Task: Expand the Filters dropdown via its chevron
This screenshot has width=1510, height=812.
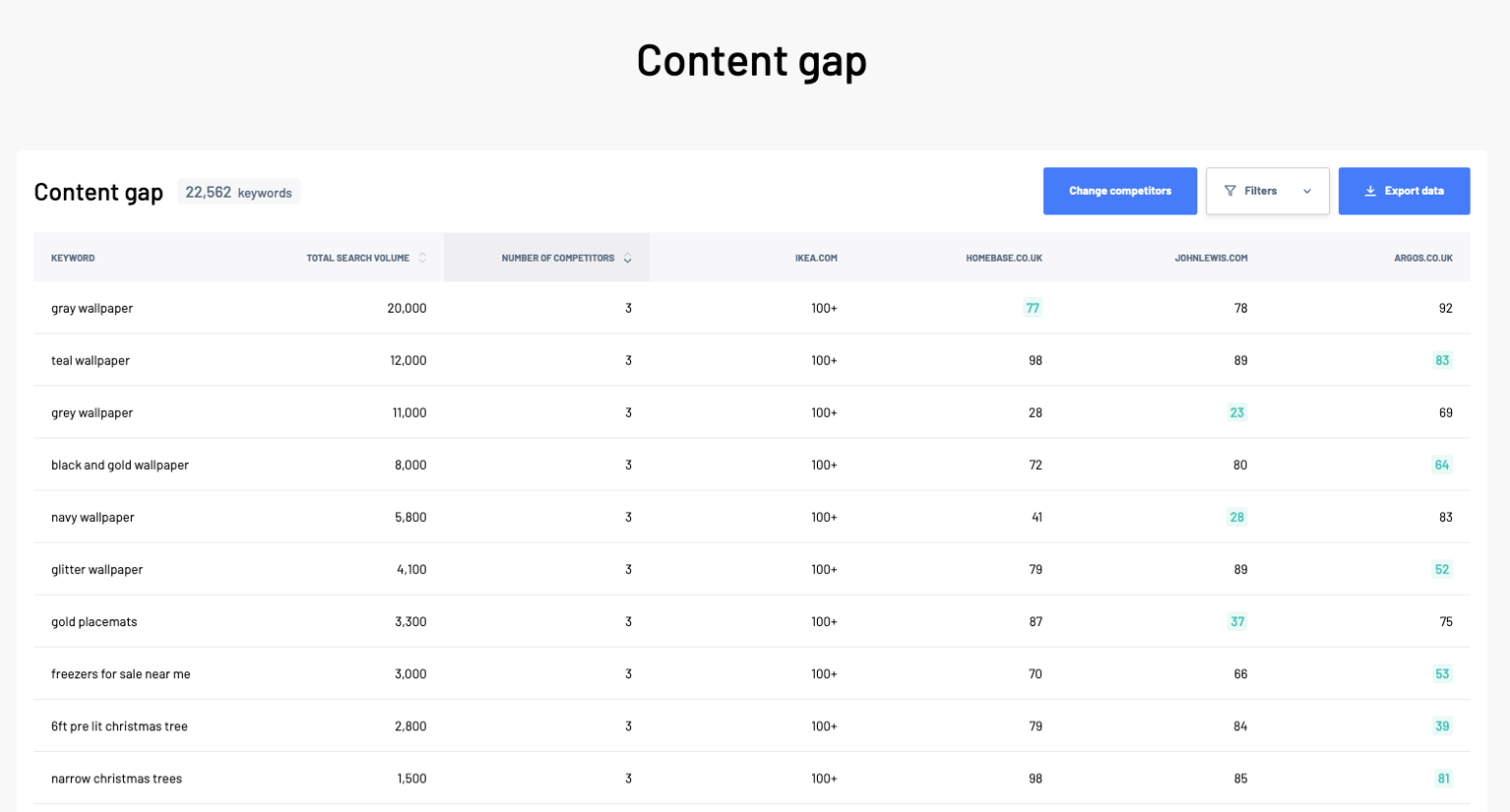Action: point(1307,191)
